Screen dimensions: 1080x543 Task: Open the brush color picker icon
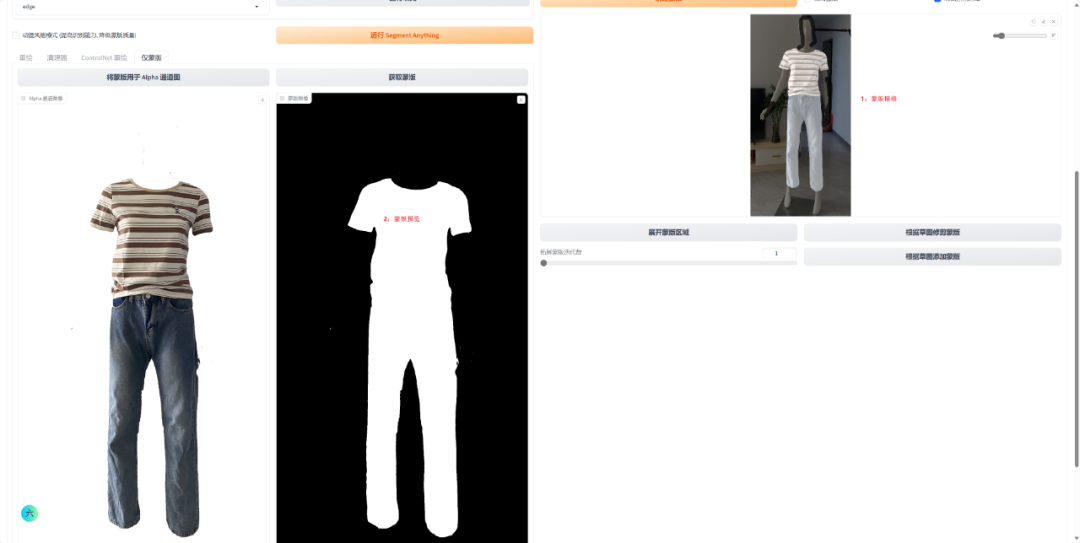1054,35
